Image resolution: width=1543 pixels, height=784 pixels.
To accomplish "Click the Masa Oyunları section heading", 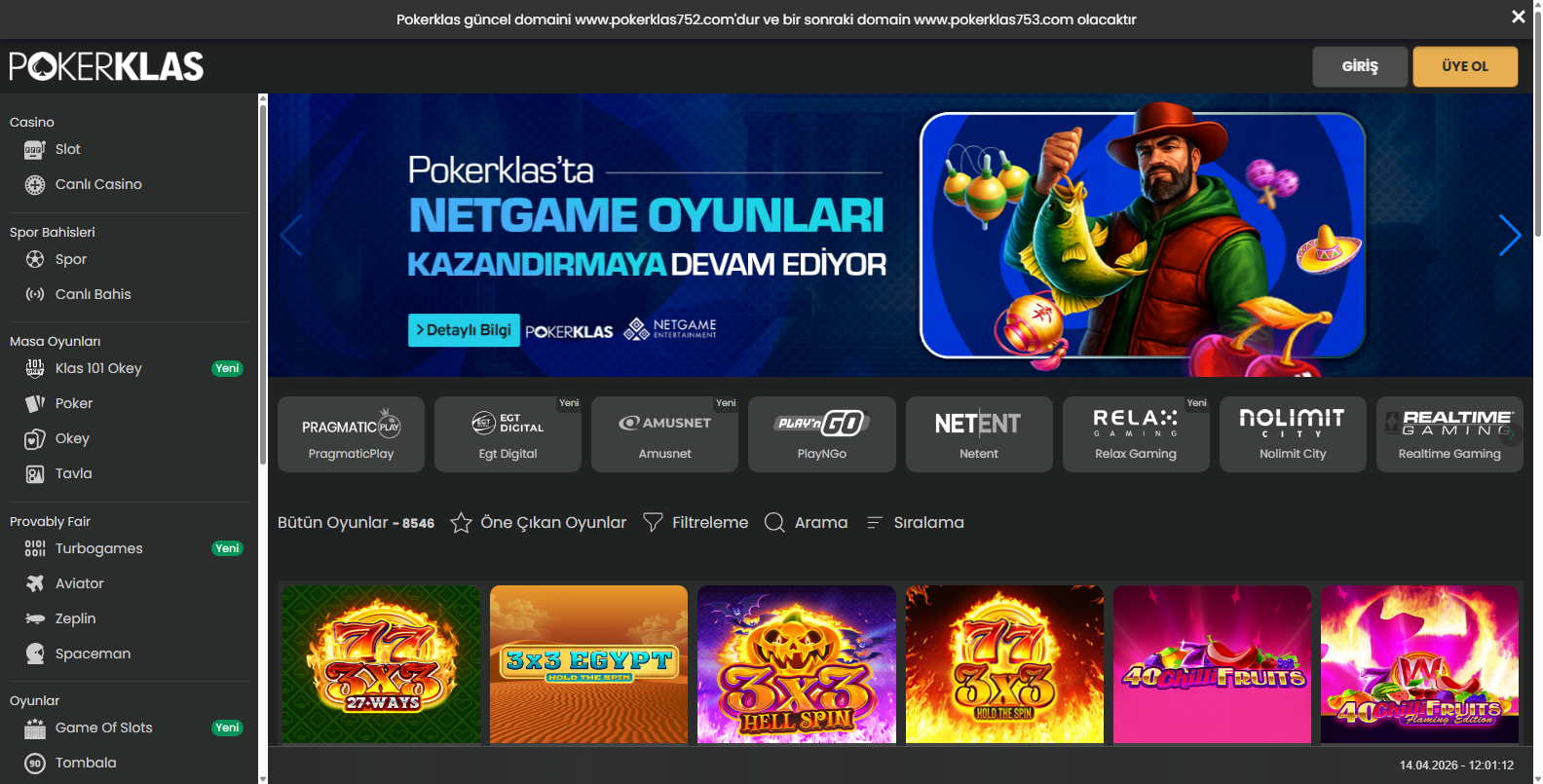I will (x=56, y=341).
